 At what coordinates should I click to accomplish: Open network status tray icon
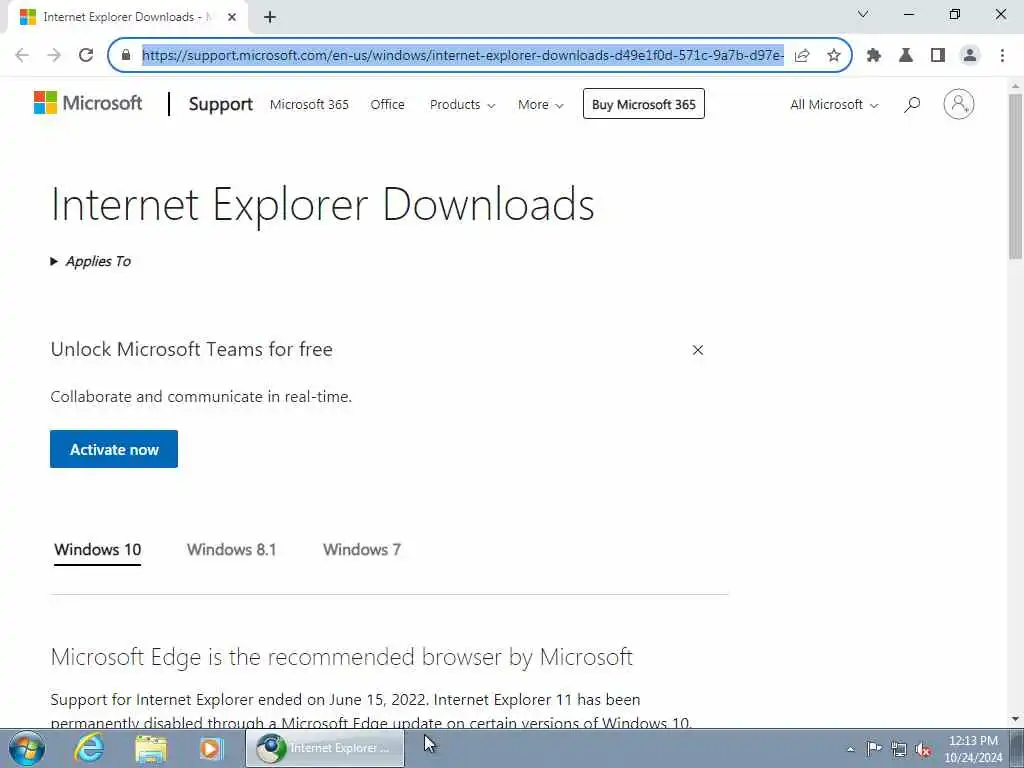click(899, 749)
